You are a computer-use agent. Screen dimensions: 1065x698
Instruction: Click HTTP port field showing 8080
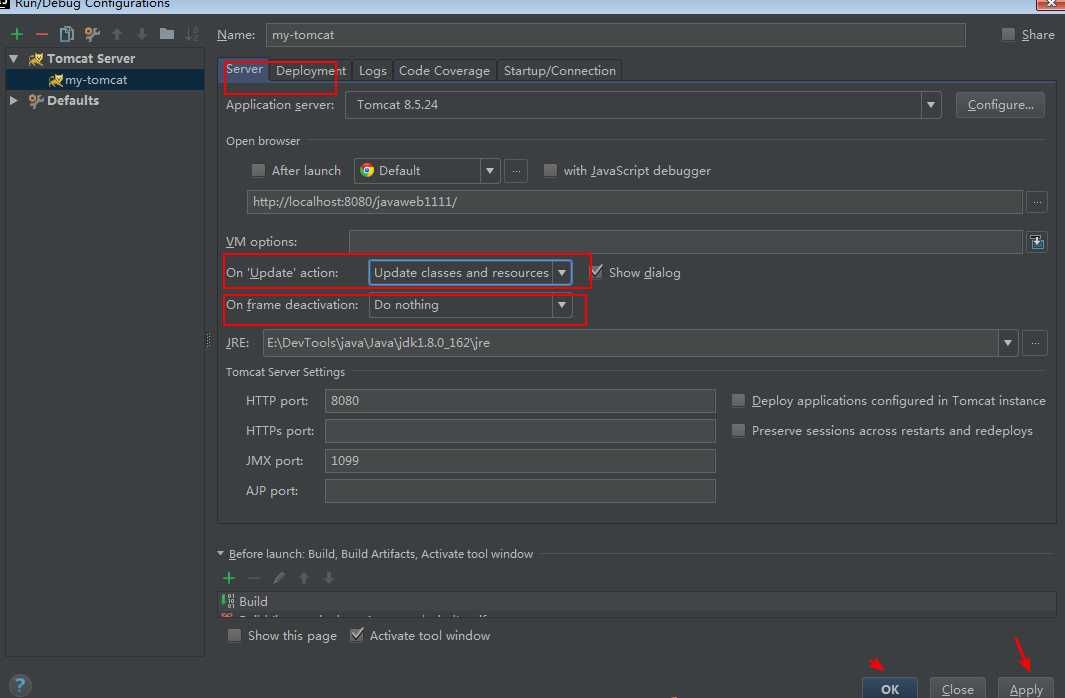pyautogui.click(x=520, y=401)
